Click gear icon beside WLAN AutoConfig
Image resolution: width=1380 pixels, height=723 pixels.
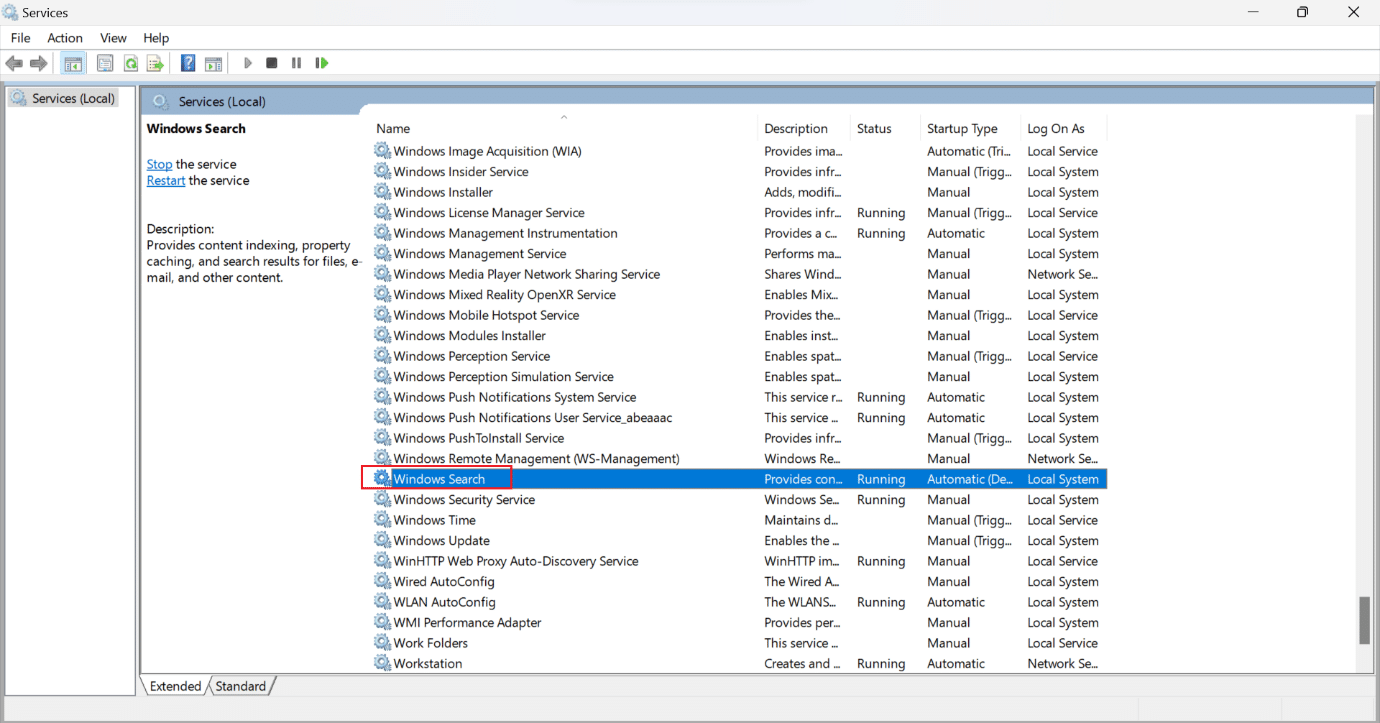pos(382,602)
